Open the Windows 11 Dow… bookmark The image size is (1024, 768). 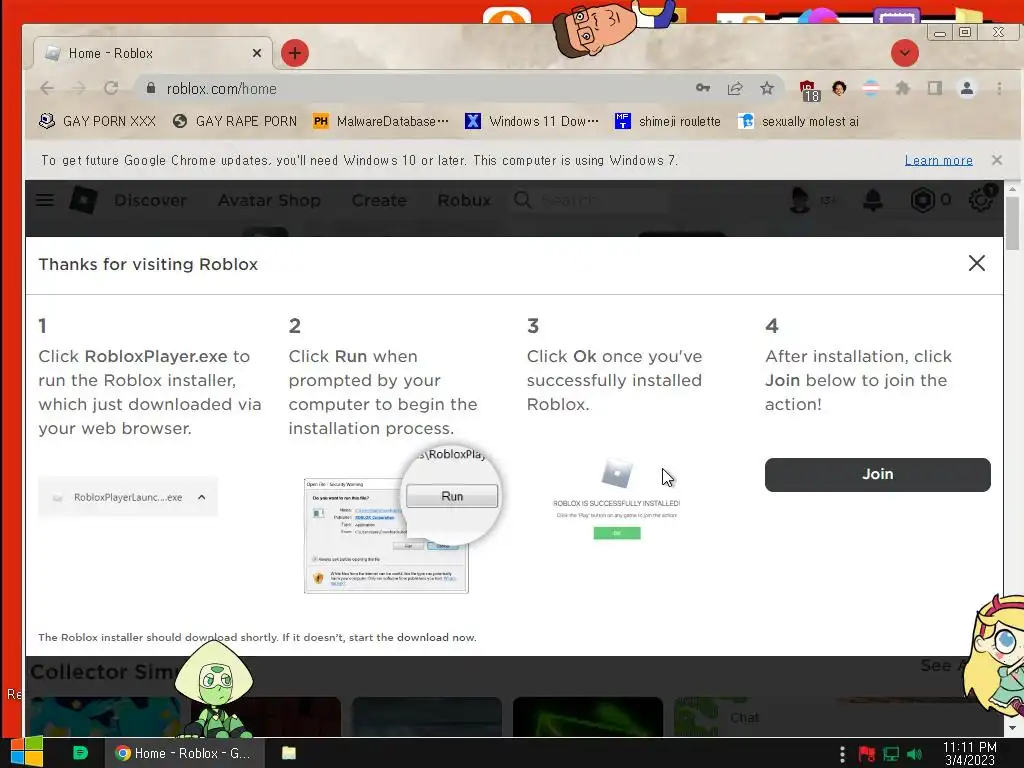[x=532, y=121]
